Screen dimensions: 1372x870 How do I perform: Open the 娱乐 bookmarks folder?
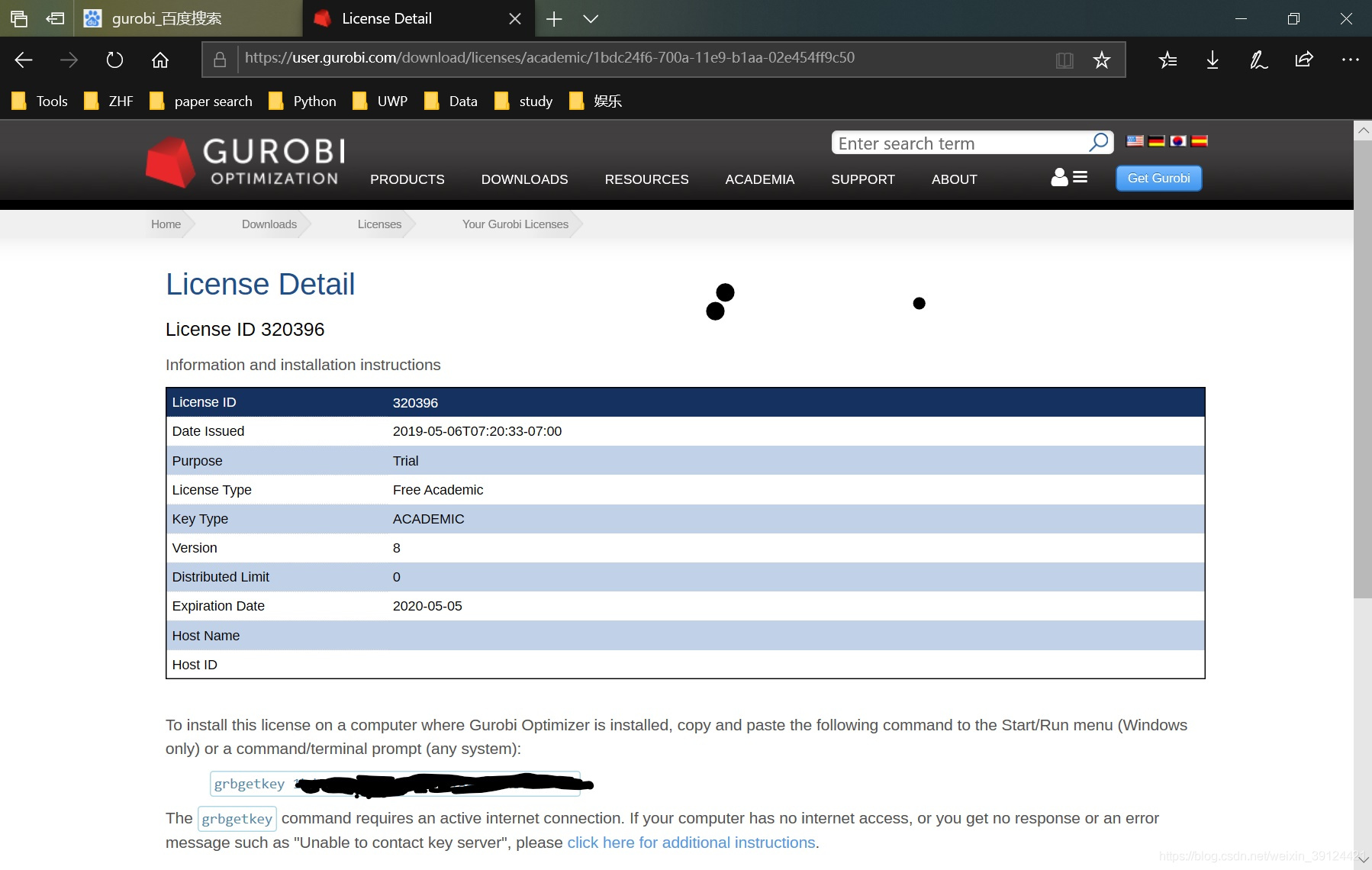click(595, 101)
